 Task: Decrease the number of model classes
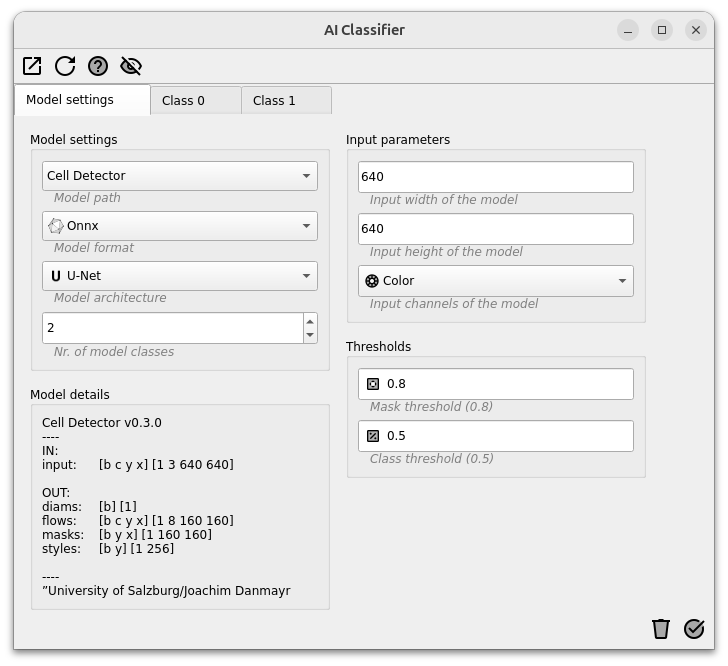310,335
